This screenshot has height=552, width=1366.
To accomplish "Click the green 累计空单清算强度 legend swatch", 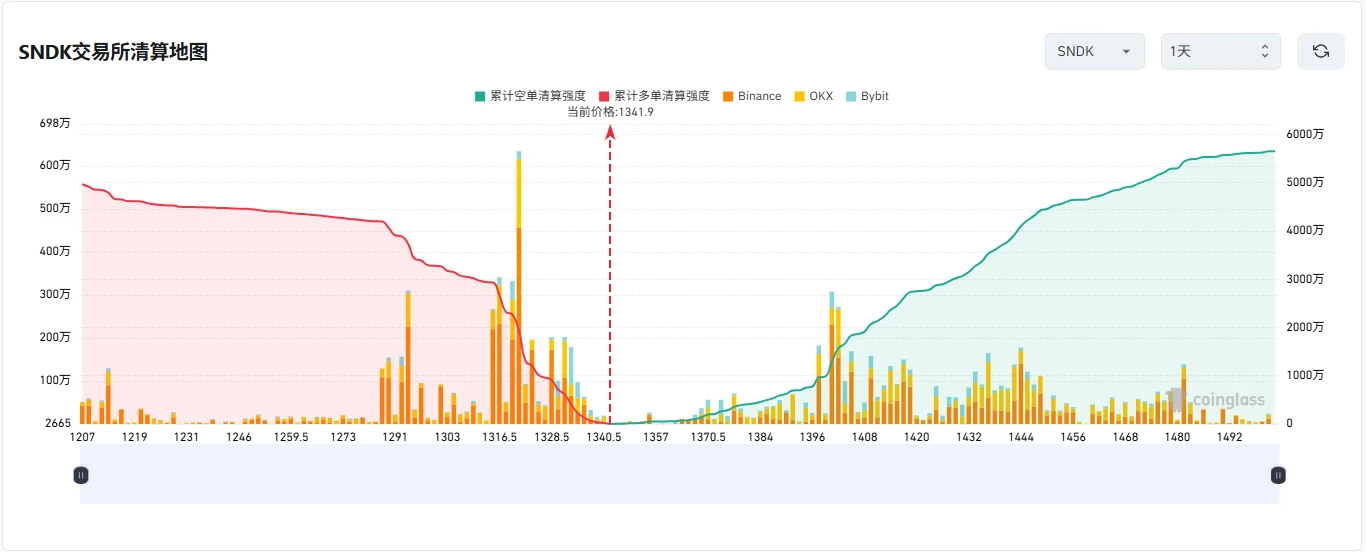I will (x=480, y=96).
